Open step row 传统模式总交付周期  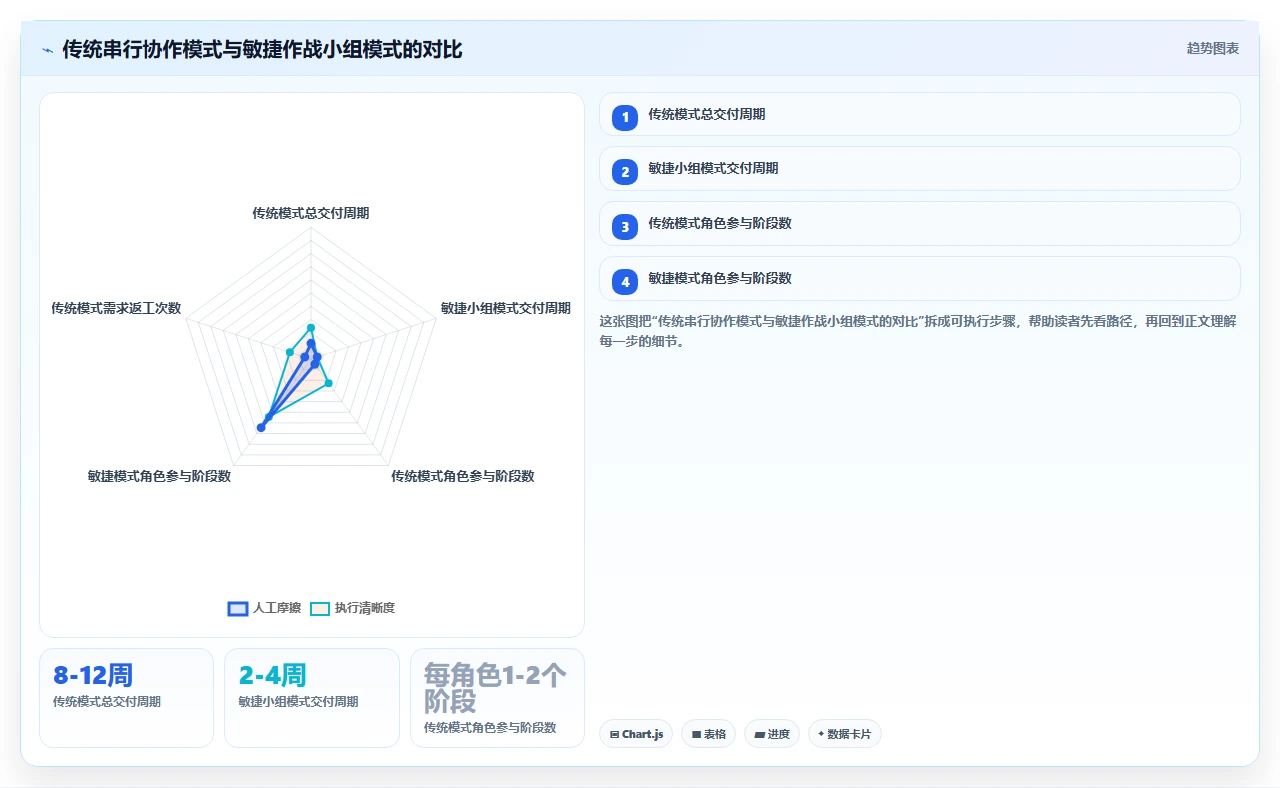click(919, 114)
